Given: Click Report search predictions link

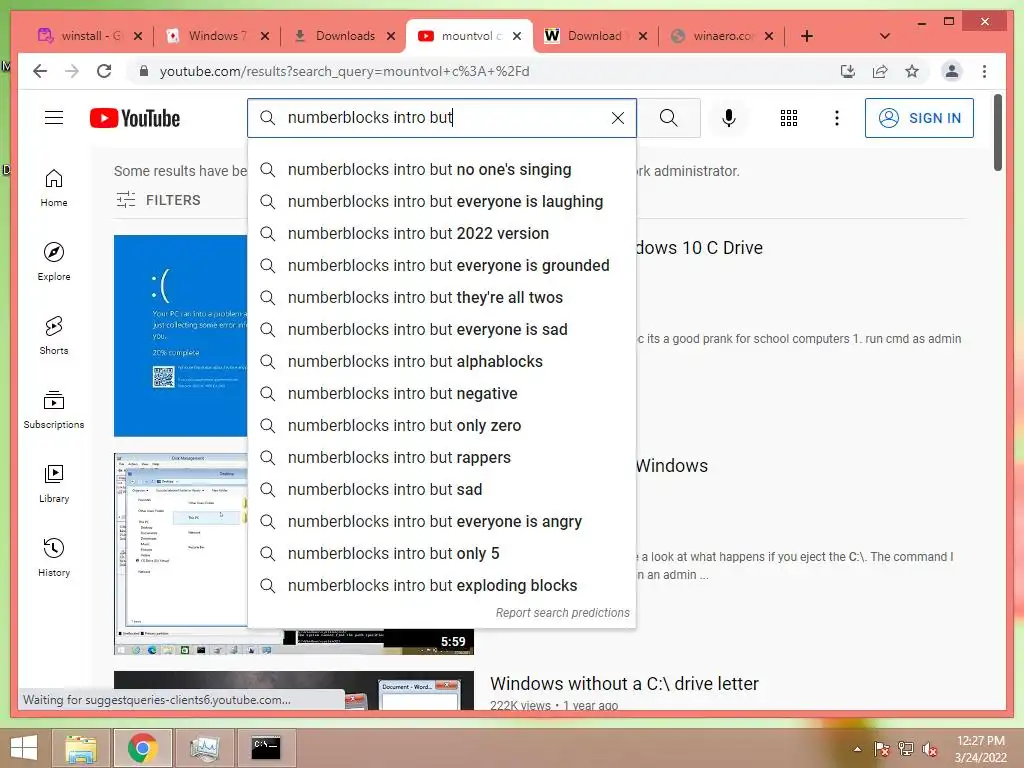Looking at the screenshot, I should (x=562, y=613).
